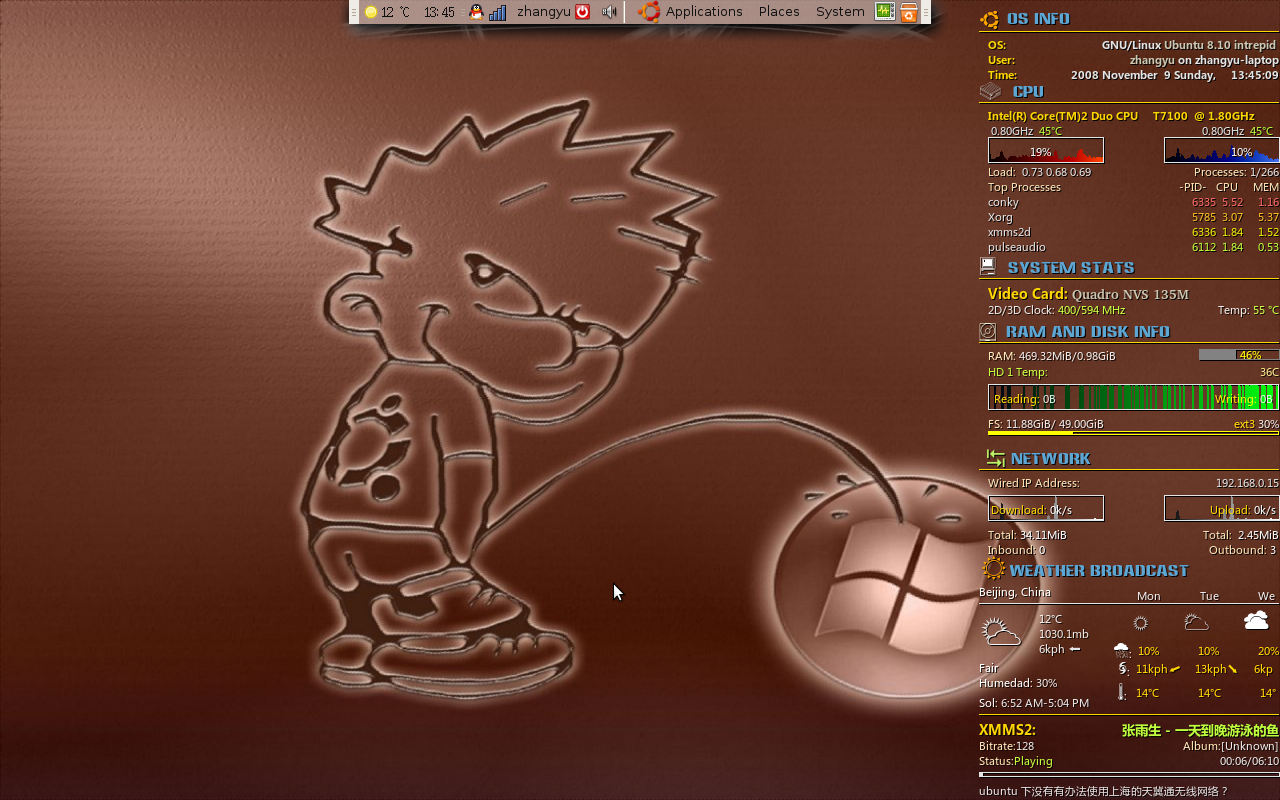This screenshot has width=1280, height=800.
Task: Click the Download speed graph box
Action: [1046, 508]
